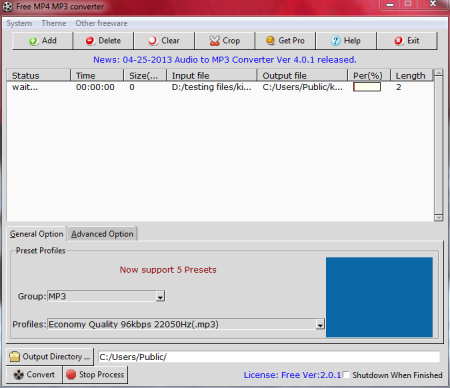Click the Input file column header
Screen dimensions: 450x388
[x=212, y=76]
